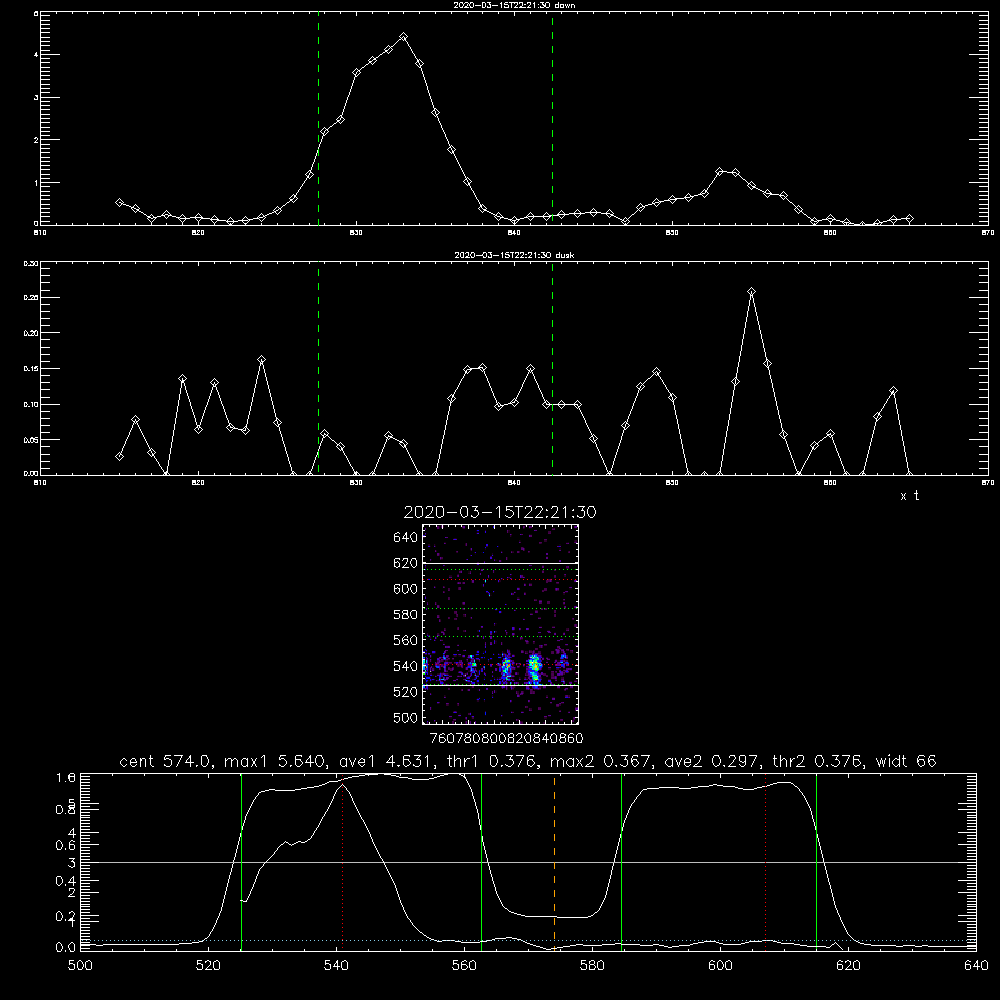Click the right green dashed line in the dawn plot
This screenshot has height=1000, width=1000.
point(552,118)
